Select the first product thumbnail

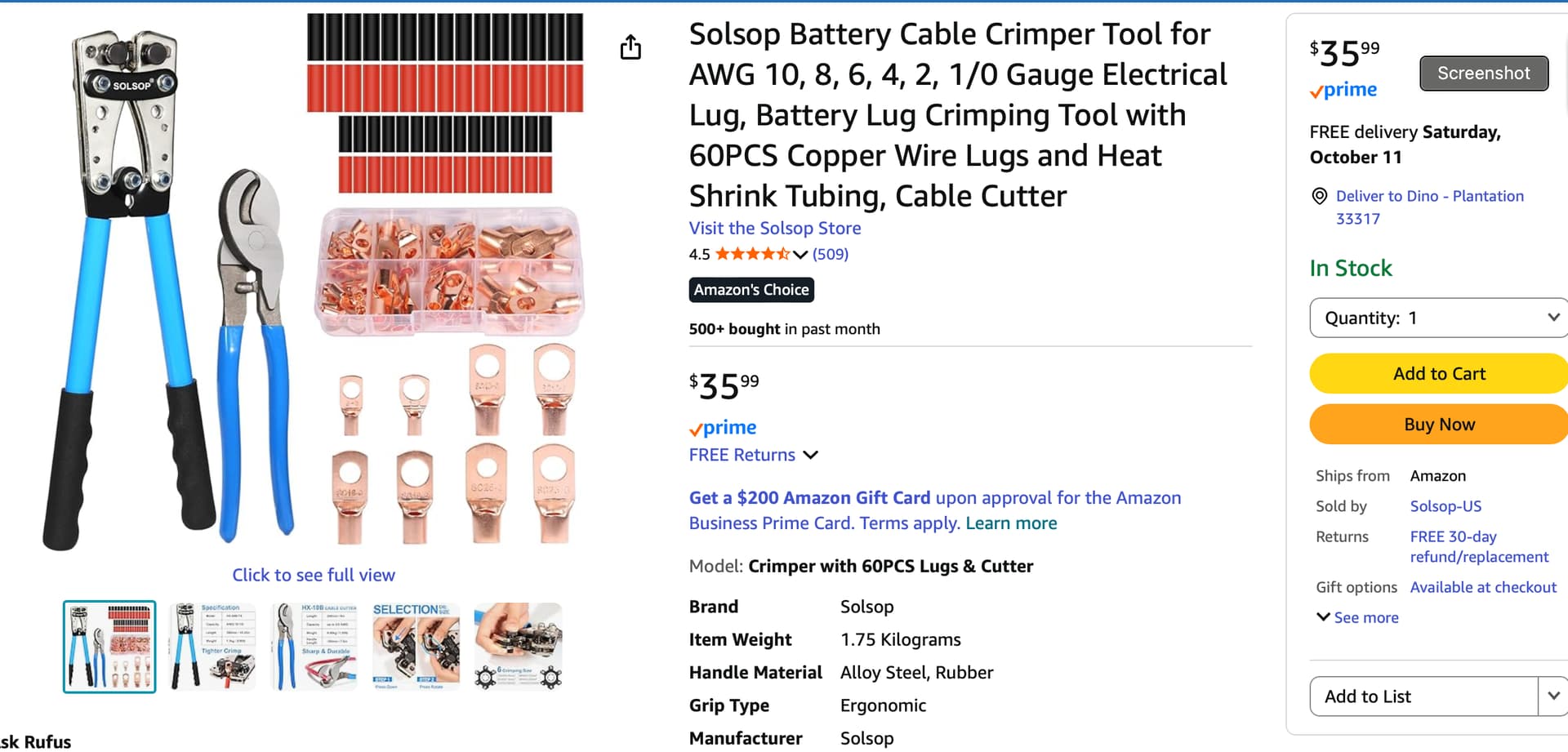[109, 647]
